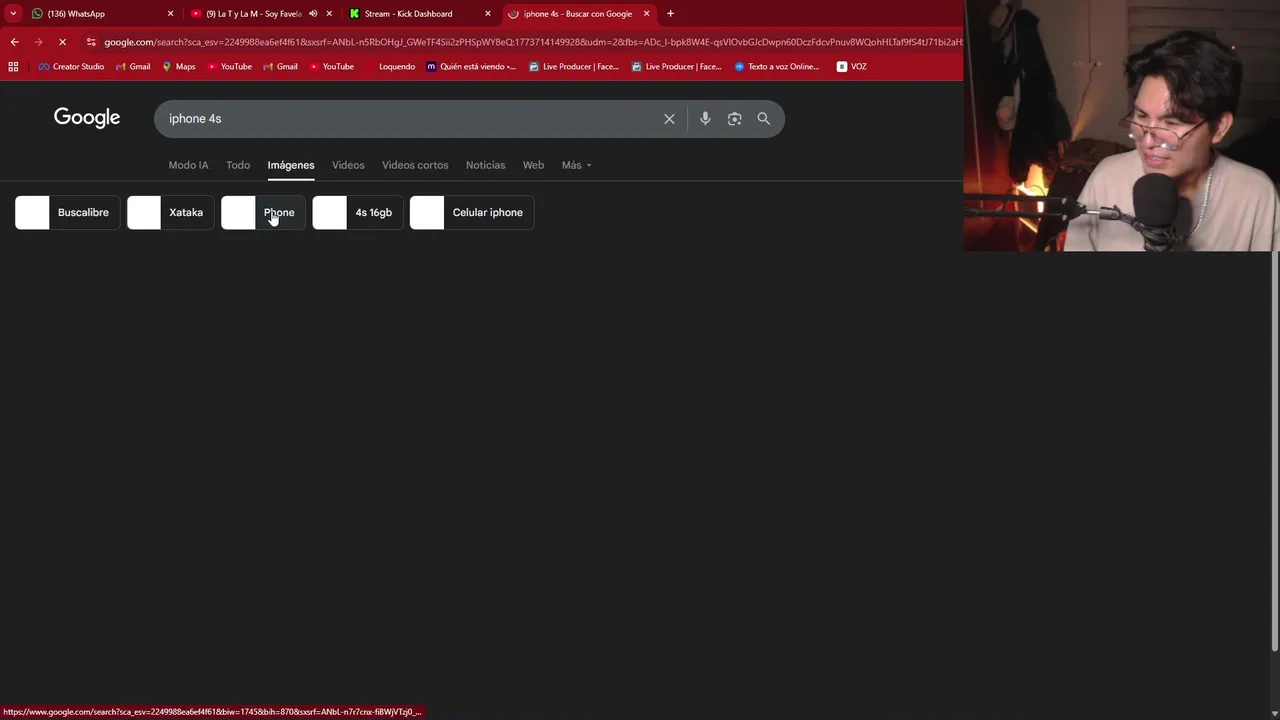Image resolution: width=1280 pixels, height=720 pixels.
Task: Filter images by Xataka chip
Action: [170, 212]
